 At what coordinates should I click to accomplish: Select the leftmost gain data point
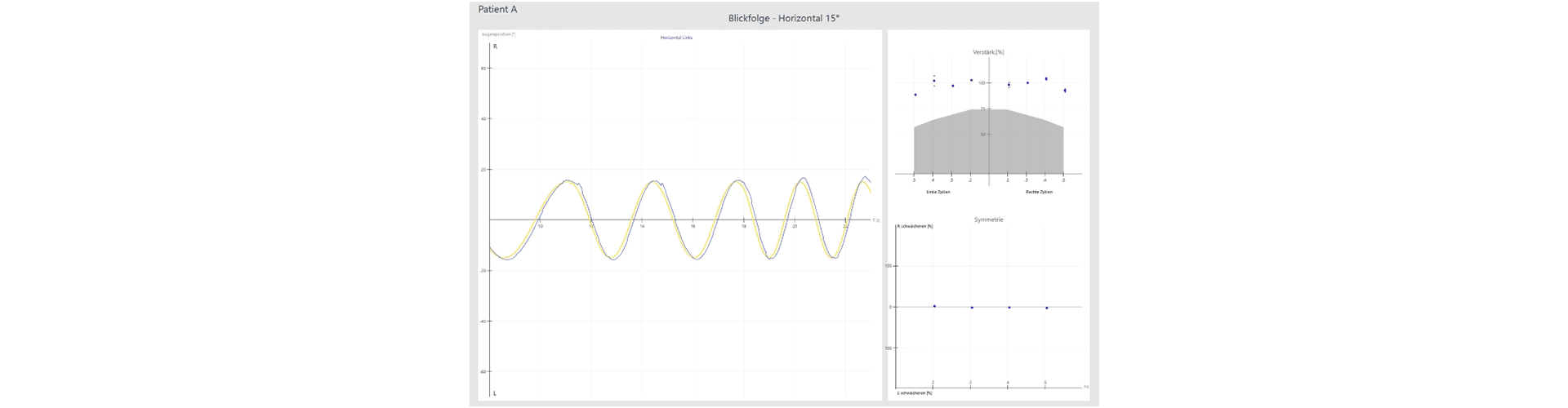[x=915, y=95]
